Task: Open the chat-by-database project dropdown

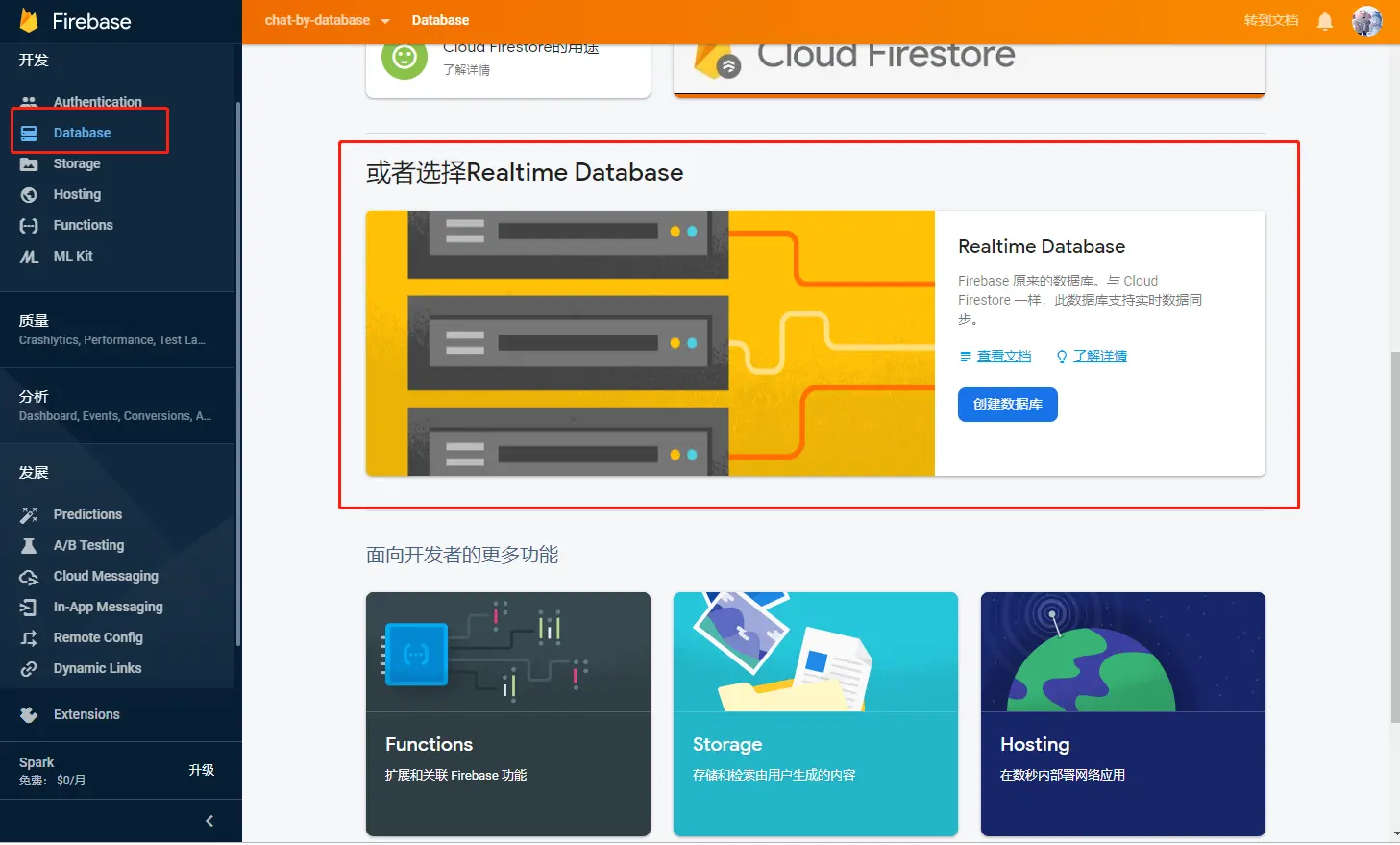Action: click(327, 20)
